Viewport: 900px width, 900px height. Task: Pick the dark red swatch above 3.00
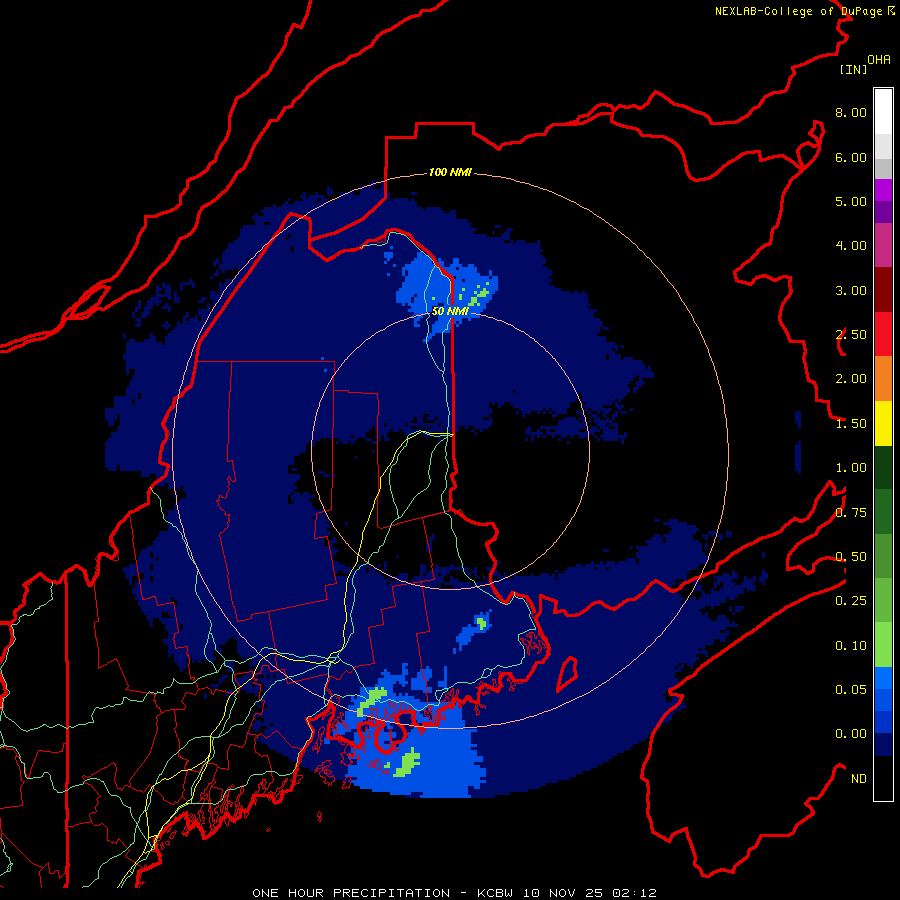883,290
